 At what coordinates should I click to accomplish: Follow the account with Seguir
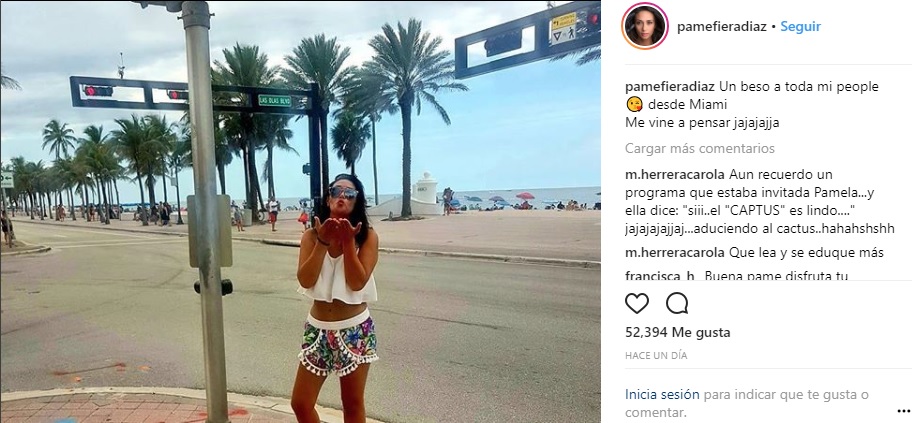click(x=800, y=26)
